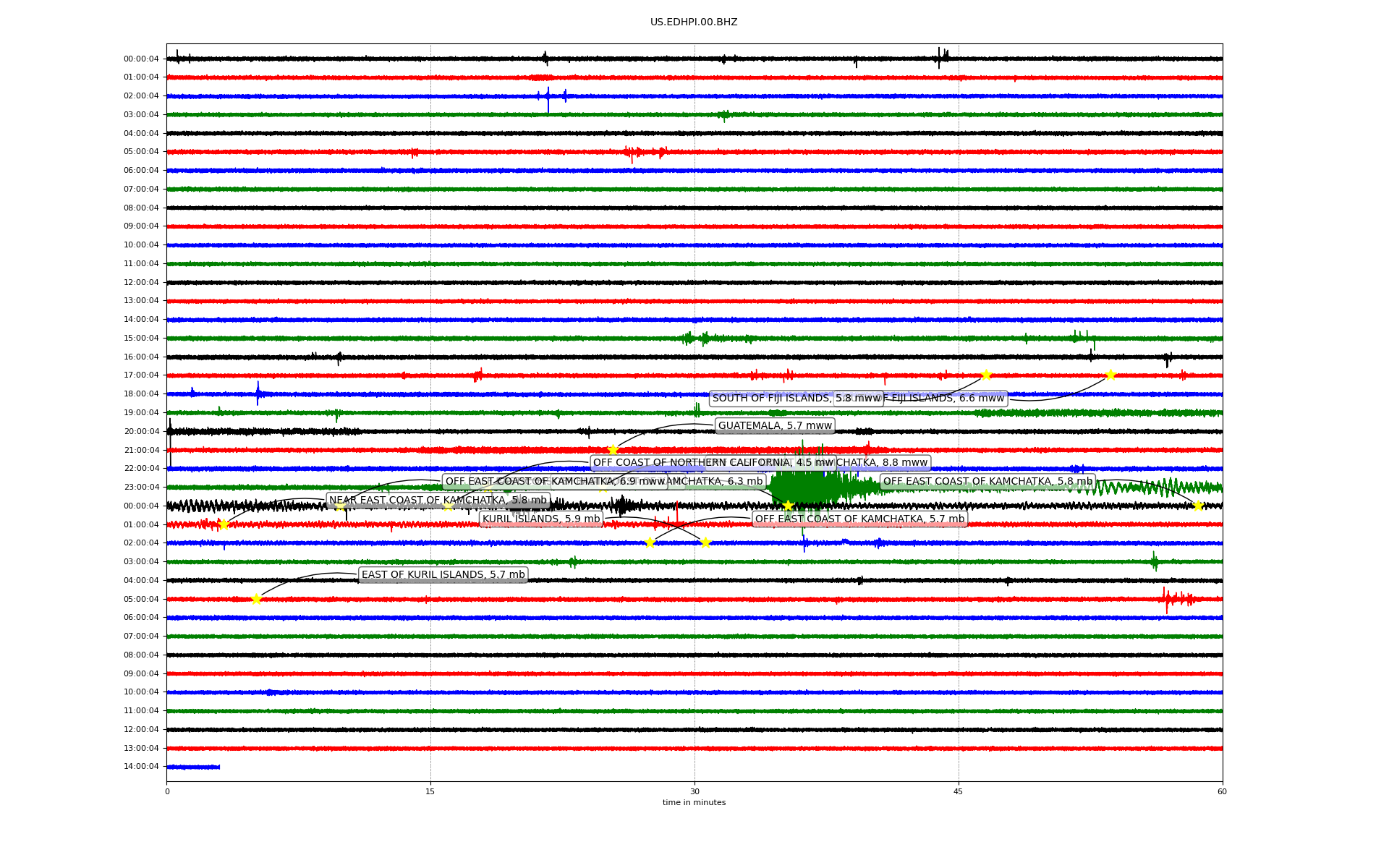Click the 18:00:04 trace time label
Image resolution: width=1389 pixels, height=868 pixels.
(x=141, y=394)
